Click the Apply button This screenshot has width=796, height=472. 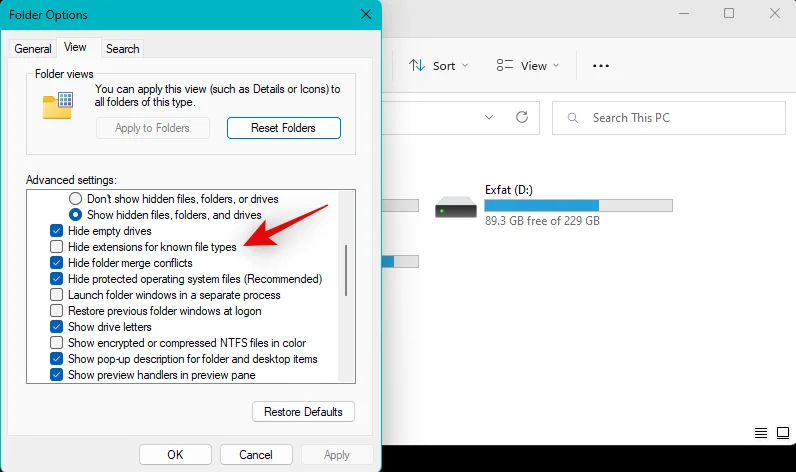pyautogui.click(x=337, y=455)
